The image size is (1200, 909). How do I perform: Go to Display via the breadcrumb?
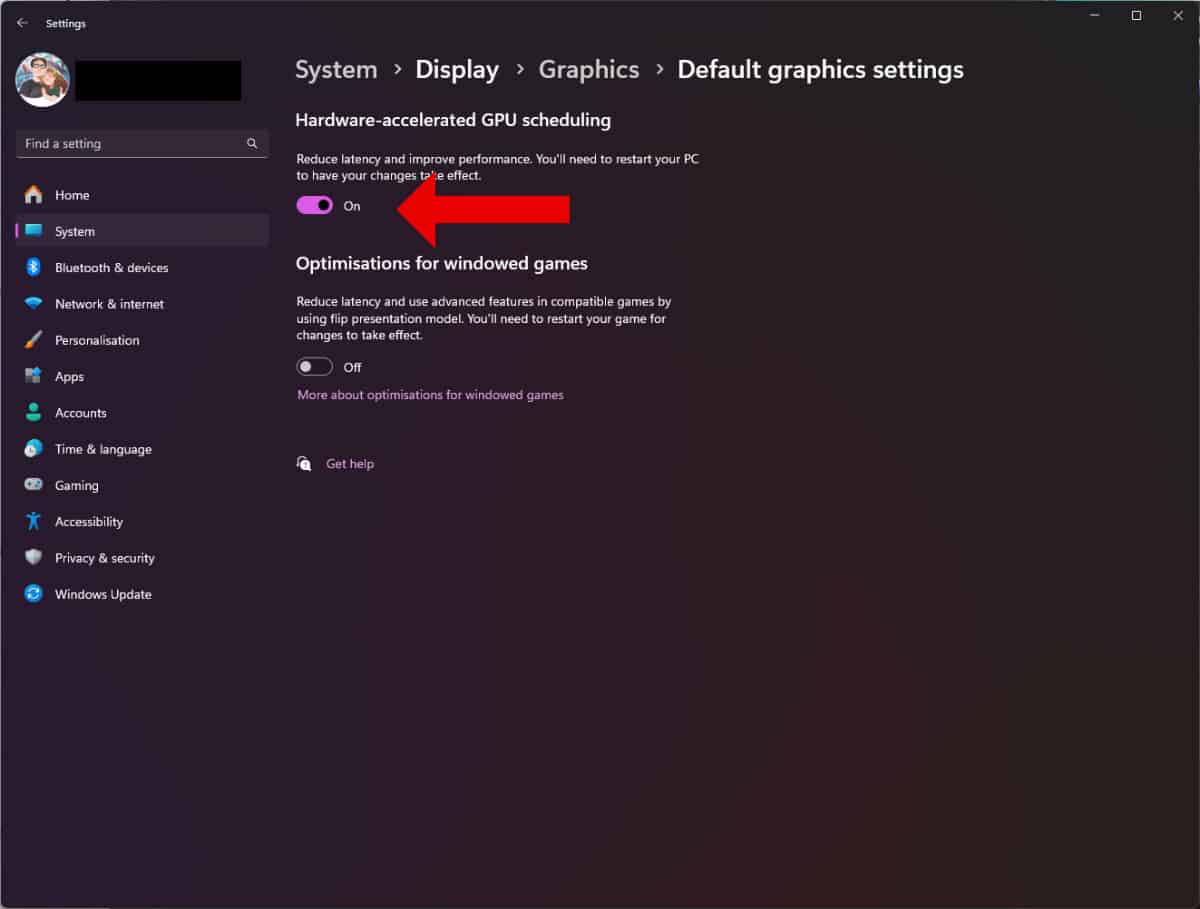pyautogui.click(x=457, y=69)
